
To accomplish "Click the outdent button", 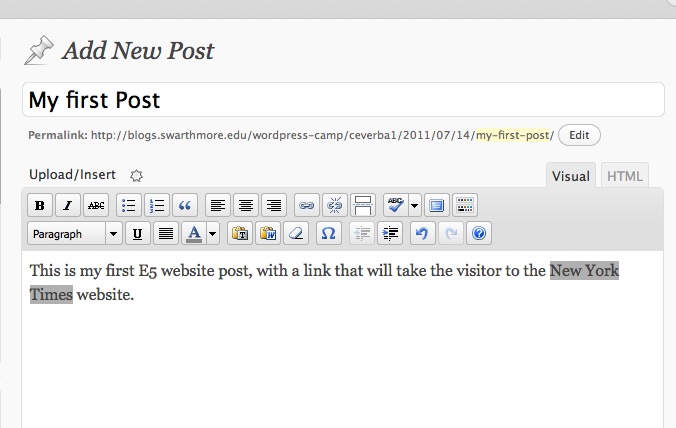I will [362, 234].
